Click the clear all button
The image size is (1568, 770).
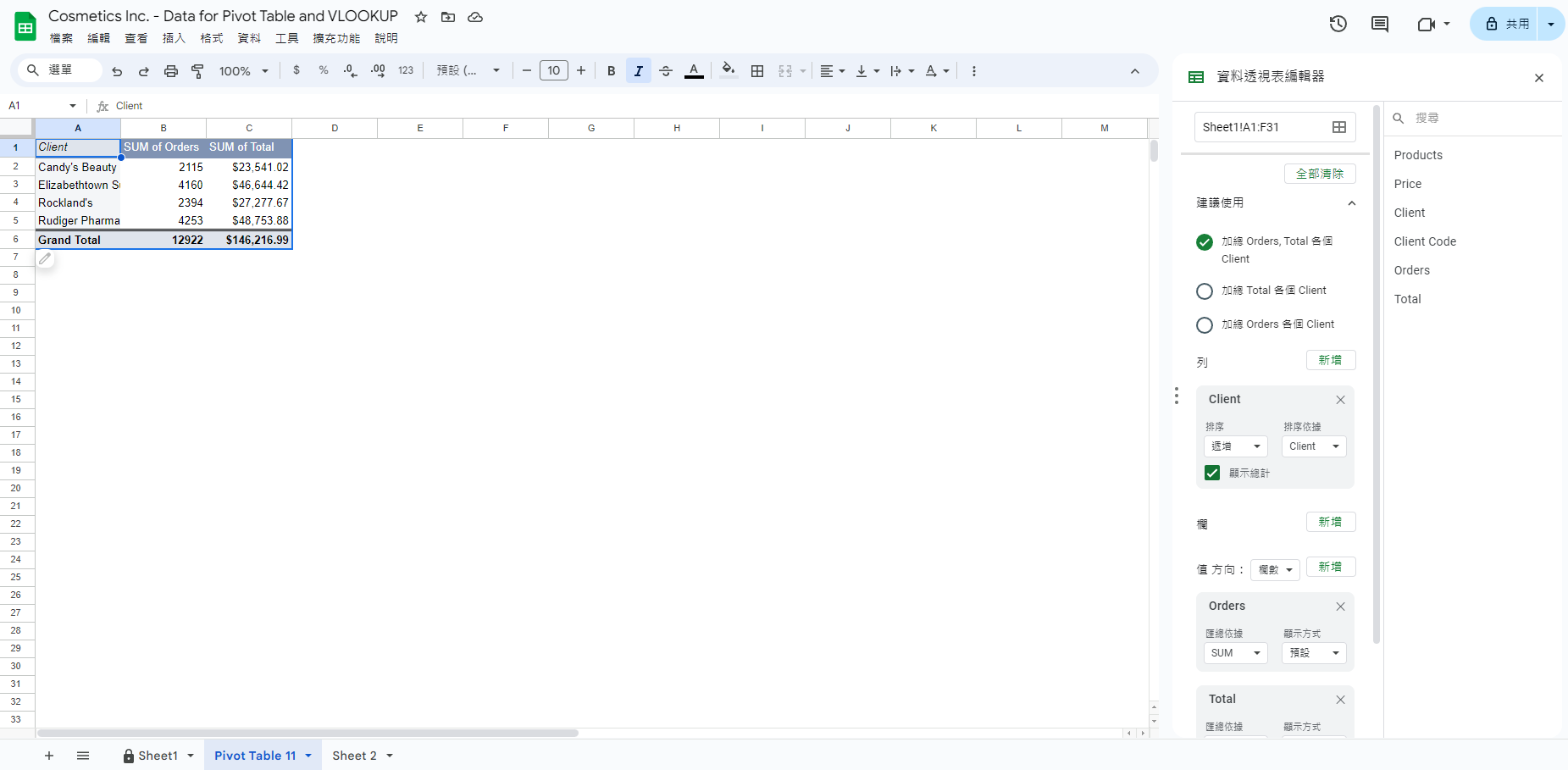(1320, 174)
